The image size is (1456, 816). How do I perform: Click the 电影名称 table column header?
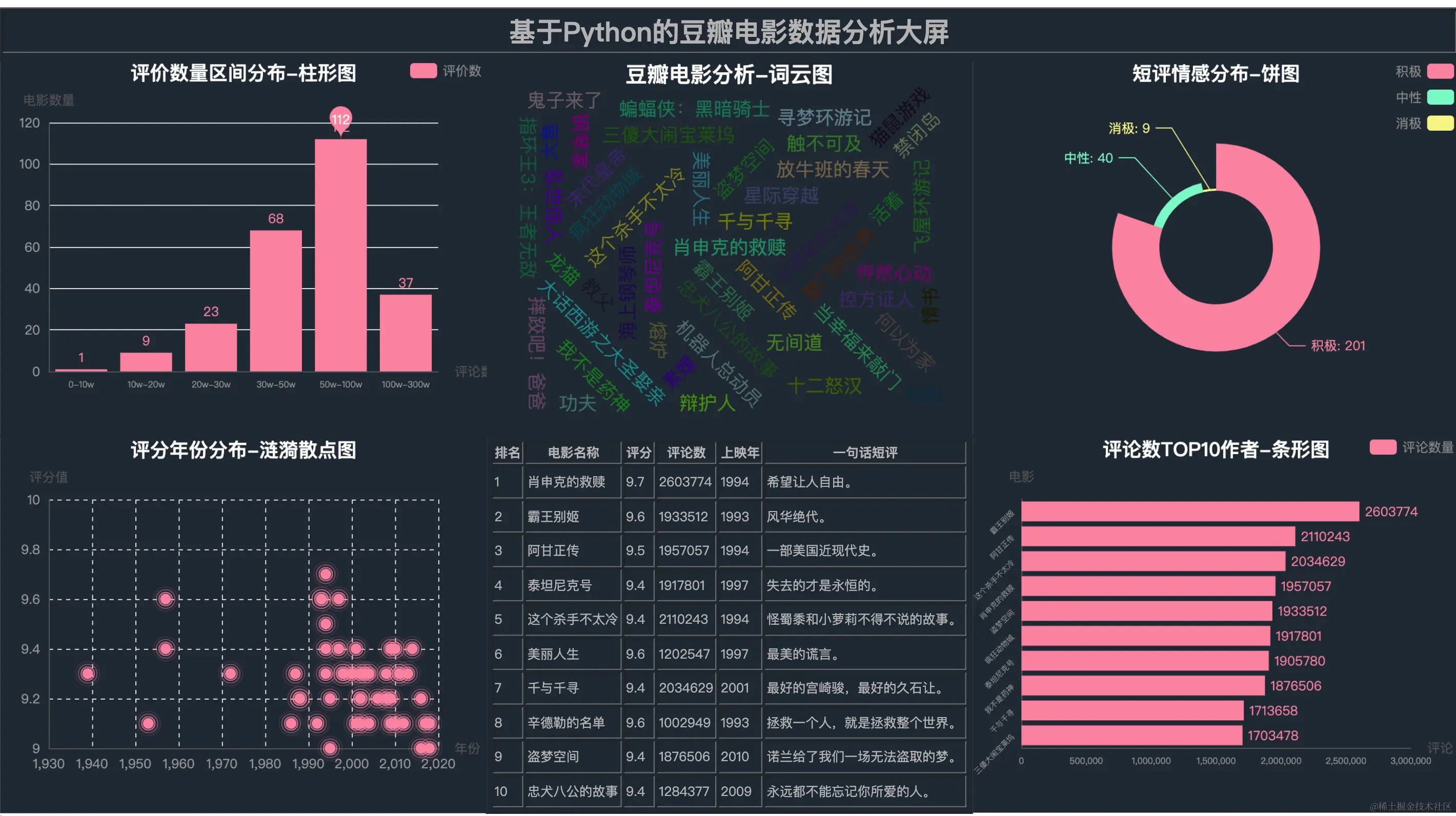click(573, 453)
